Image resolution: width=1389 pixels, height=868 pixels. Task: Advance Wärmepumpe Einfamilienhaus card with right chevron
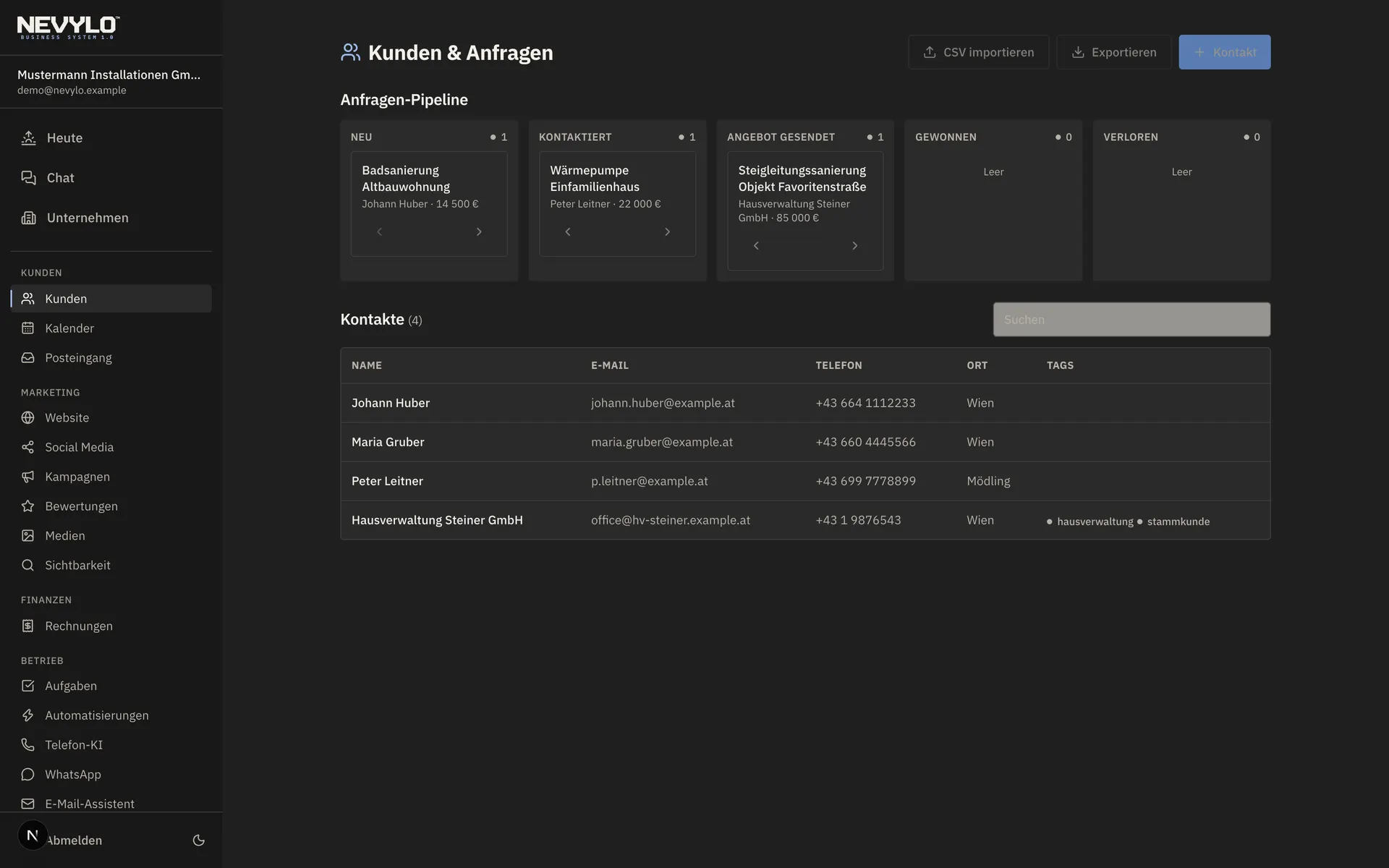point(667,231)
